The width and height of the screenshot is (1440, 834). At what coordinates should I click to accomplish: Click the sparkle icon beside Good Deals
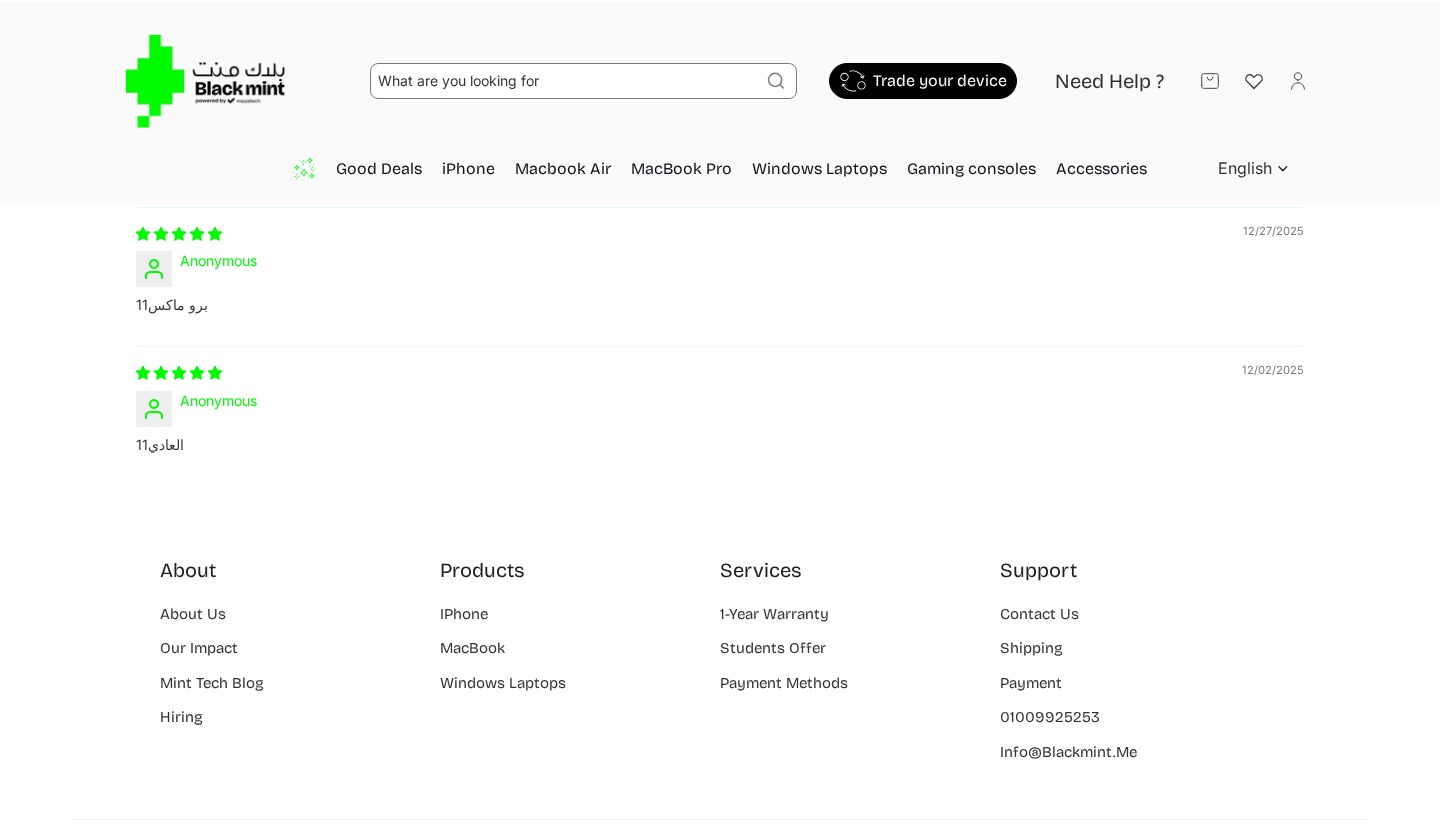click(x=304, y=169)
